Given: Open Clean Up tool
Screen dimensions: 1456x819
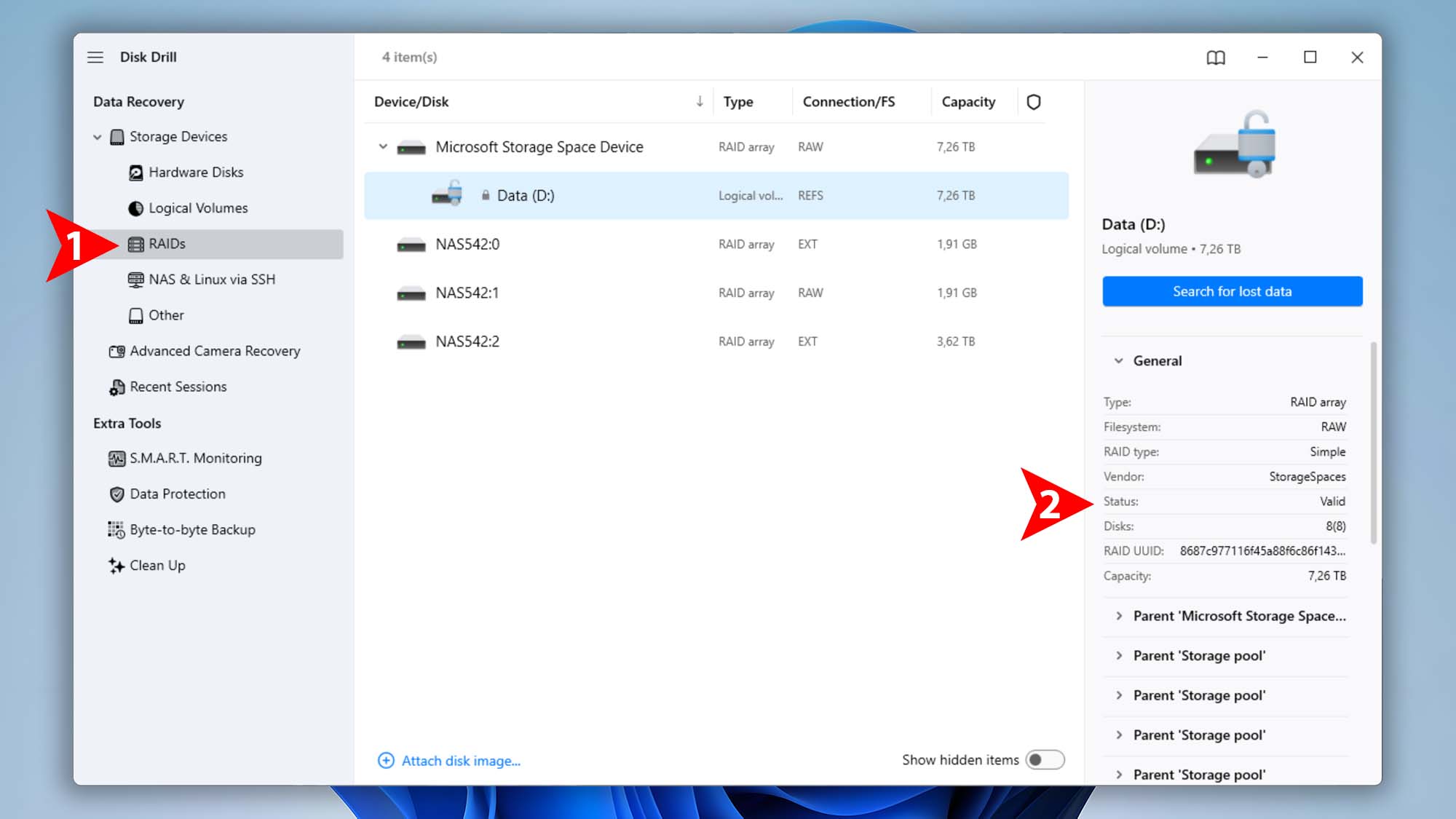Looking at the screenshot, I should (x=157, y=566).
